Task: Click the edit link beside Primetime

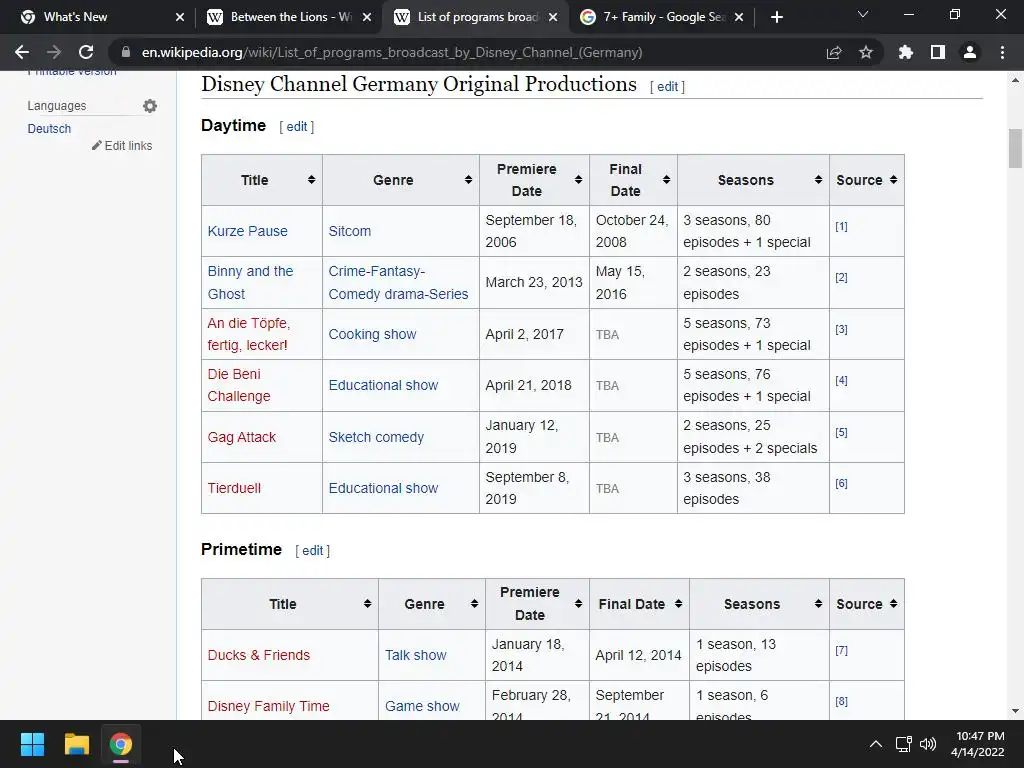Action: [312, 551]
